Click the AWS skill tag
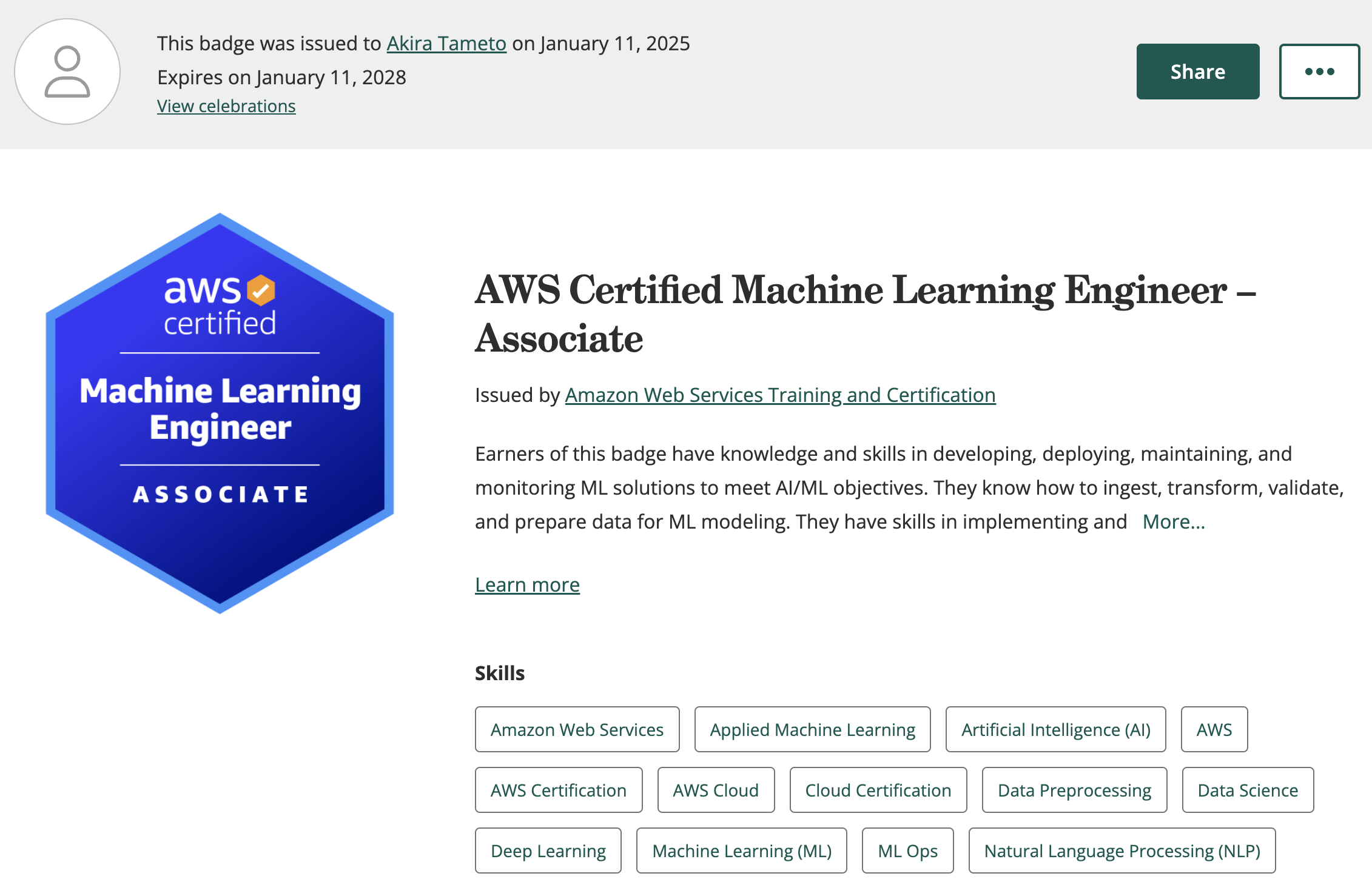The width and height of the screenshot is (1372, 879). (1214, 729)
